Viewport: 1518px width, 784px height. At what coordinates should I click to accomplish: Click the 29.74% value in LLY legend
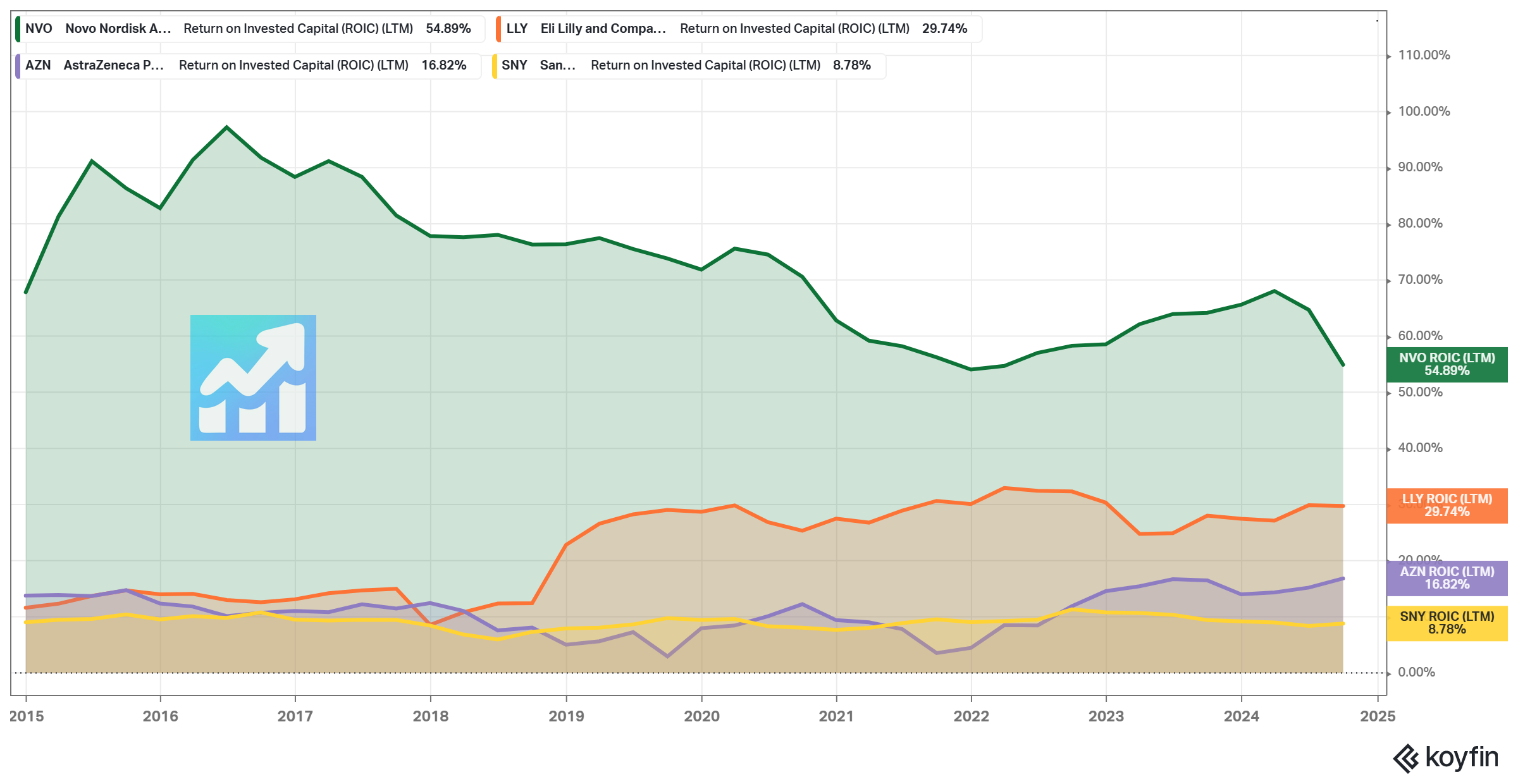944,29
